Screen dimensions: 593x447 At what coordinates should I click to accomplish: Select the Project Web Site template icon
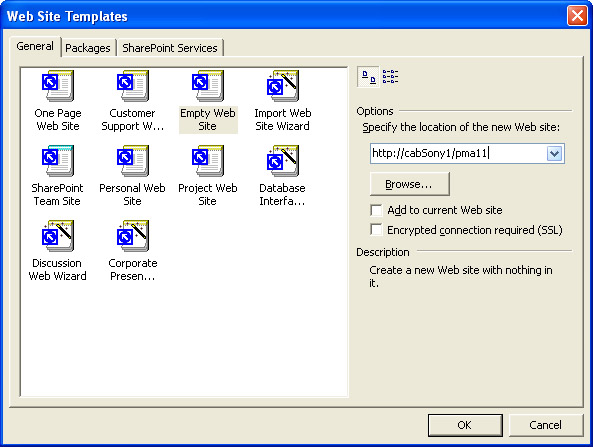pos(208,161)
